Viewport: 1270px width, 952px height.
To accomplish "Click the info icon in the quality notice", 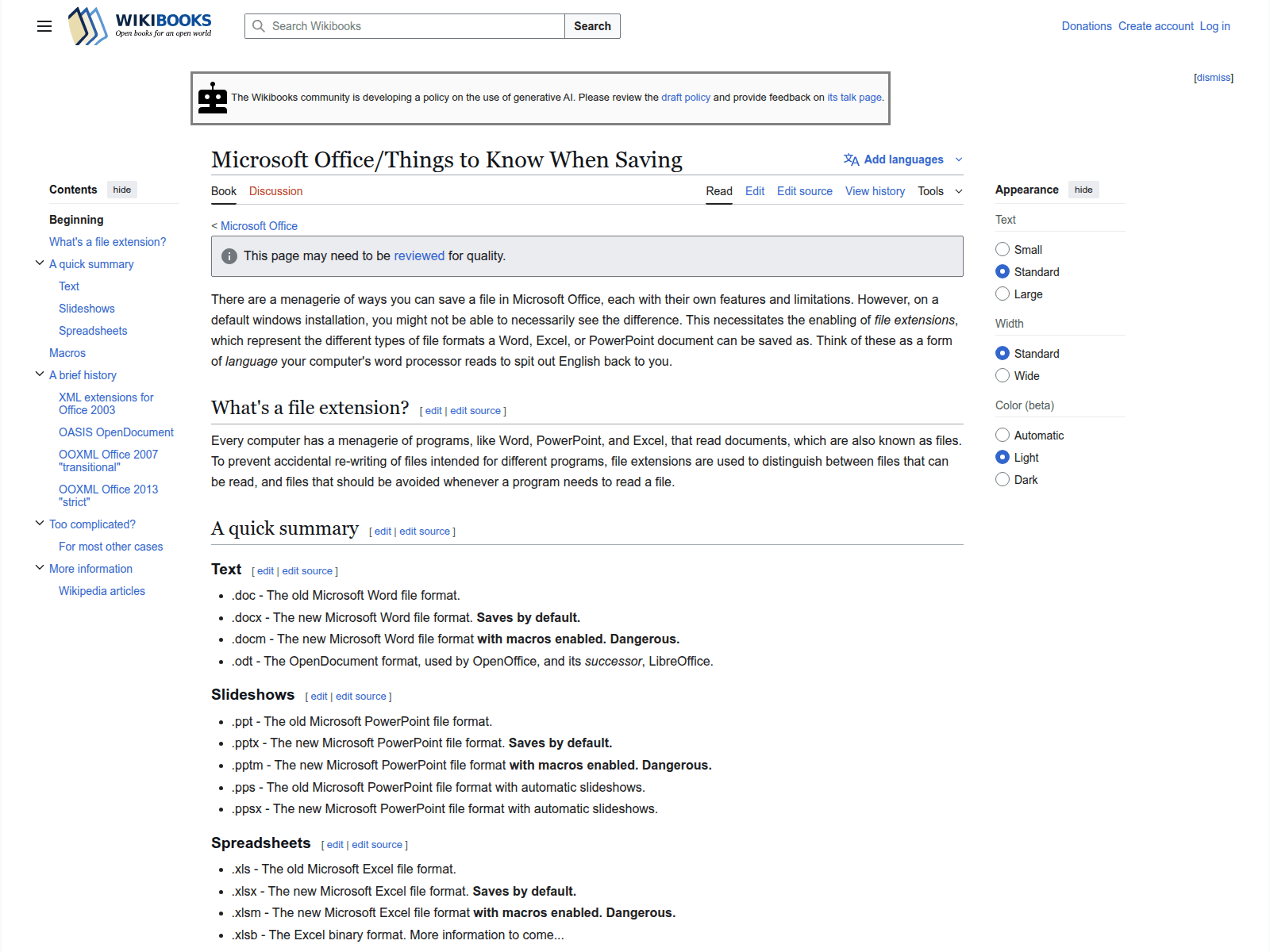I will 229,256.
